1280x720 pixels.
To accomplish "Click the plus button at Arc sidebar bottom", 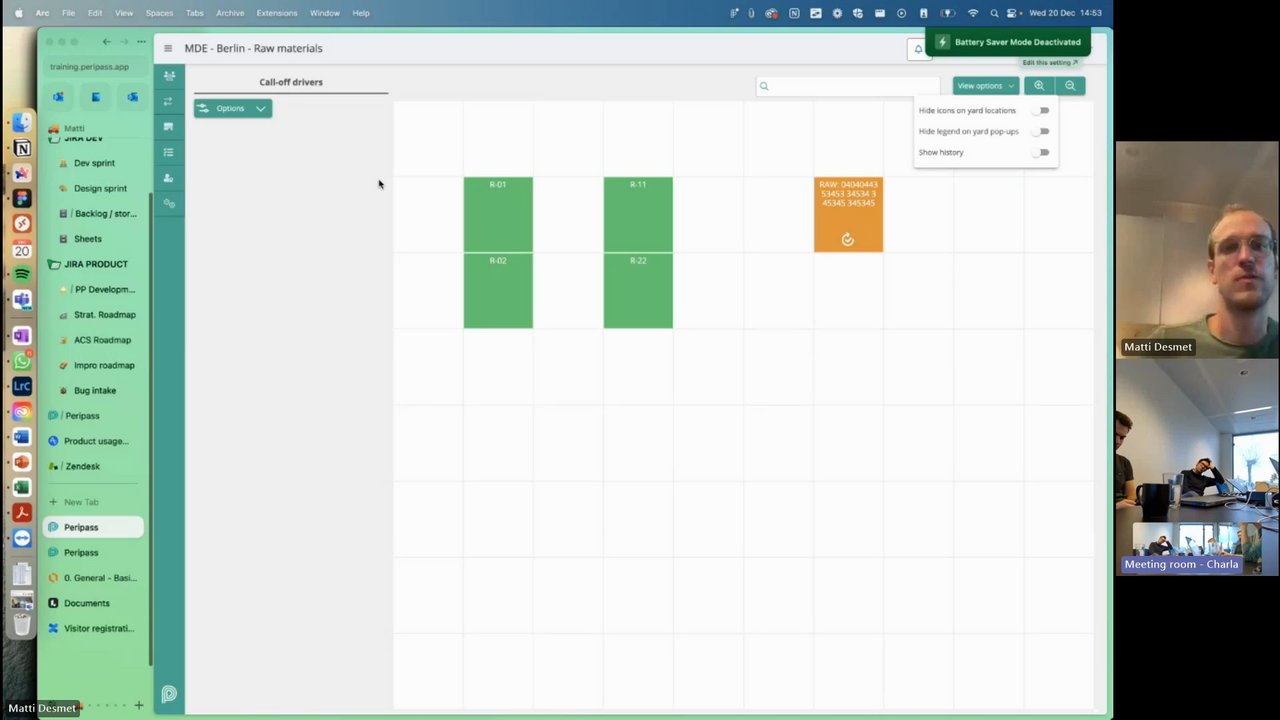I will click(139, 706).
